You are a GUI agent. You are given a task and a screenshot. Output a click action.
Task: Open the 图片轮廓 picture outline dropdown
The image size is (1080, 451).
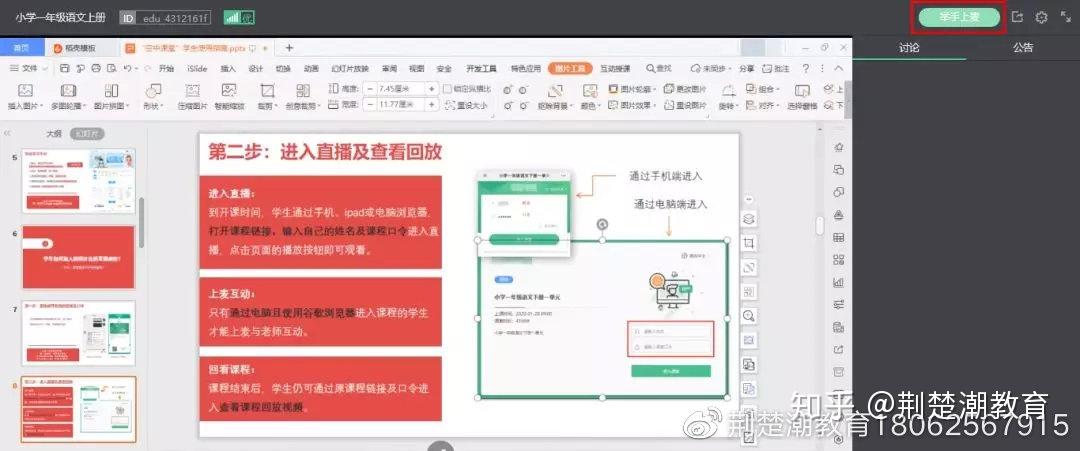pyautogui.click(x=632, y=89)
